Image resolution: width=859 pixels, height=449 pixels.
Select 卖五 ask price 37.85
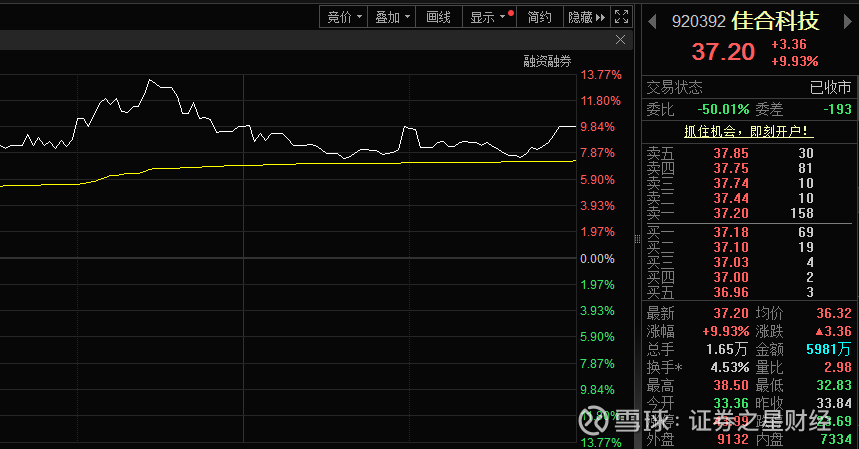731,153
